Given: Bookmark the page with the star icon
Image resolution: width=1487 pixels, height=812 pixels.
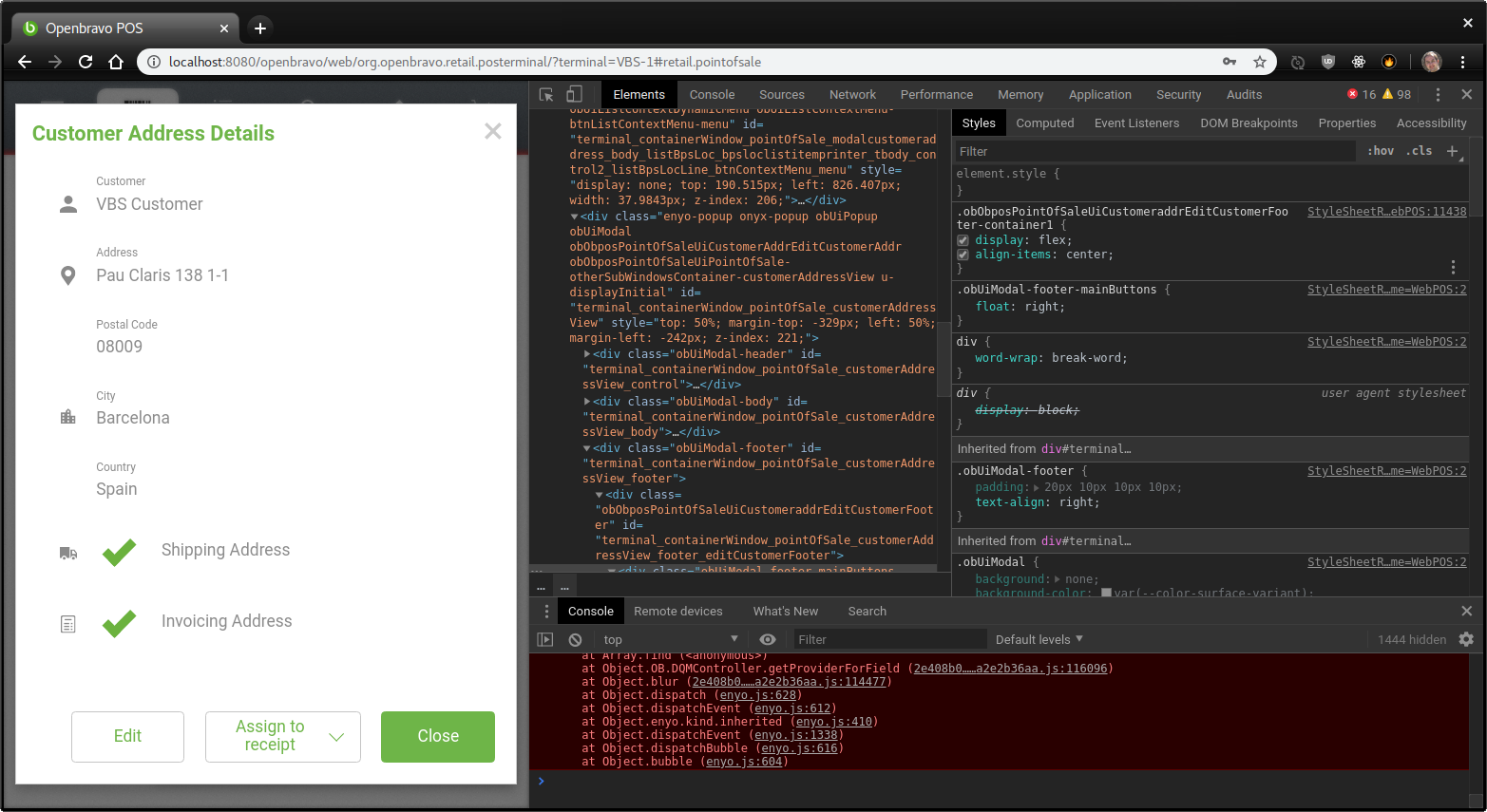Looking at the screenshot, I should click(x=1260, y=62).
